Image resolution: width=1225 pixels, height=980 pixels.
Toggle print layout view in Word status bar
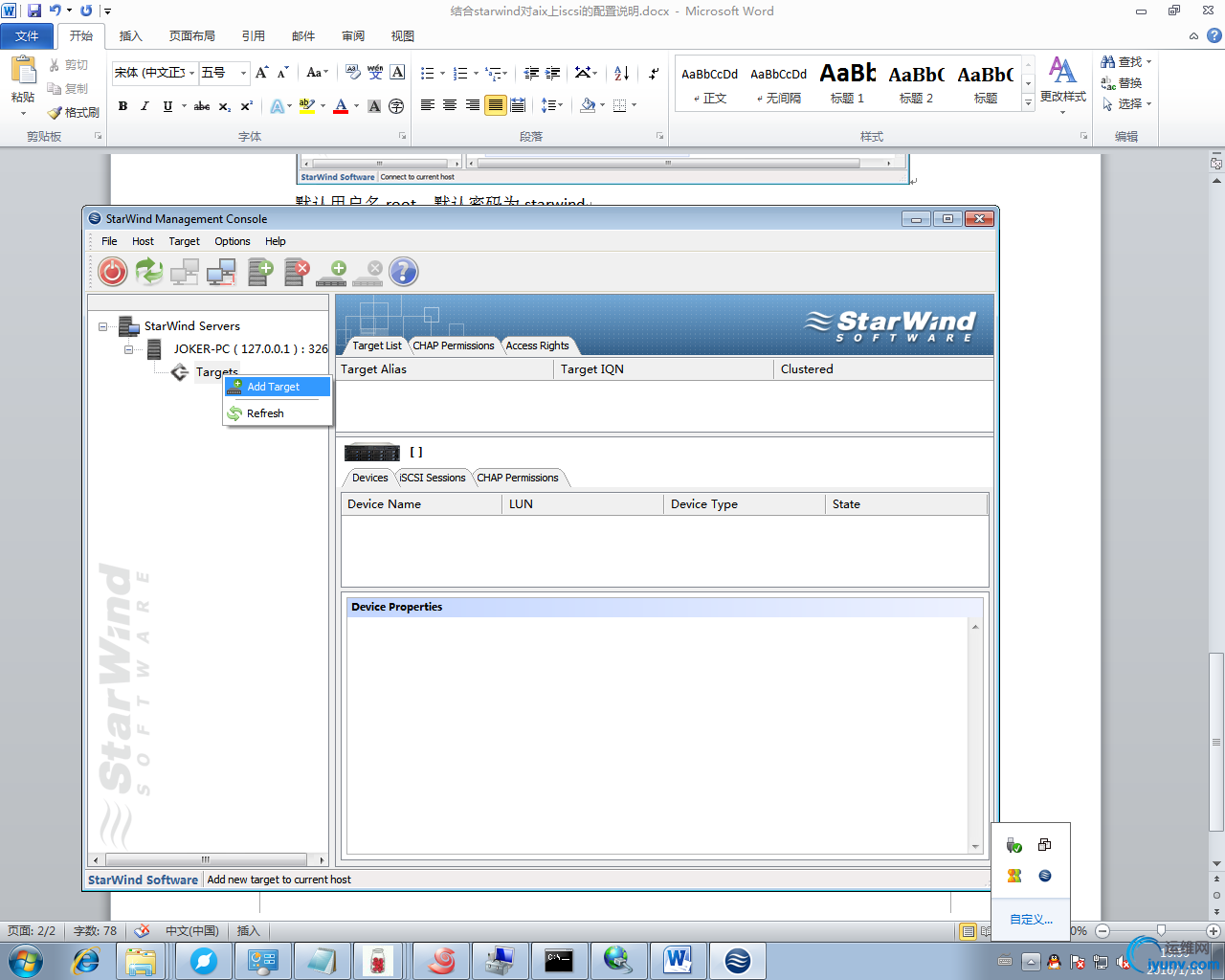[969, 931]
